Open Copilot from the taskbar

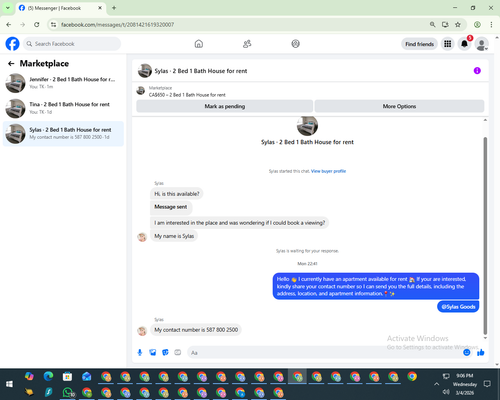click(29, 376)
